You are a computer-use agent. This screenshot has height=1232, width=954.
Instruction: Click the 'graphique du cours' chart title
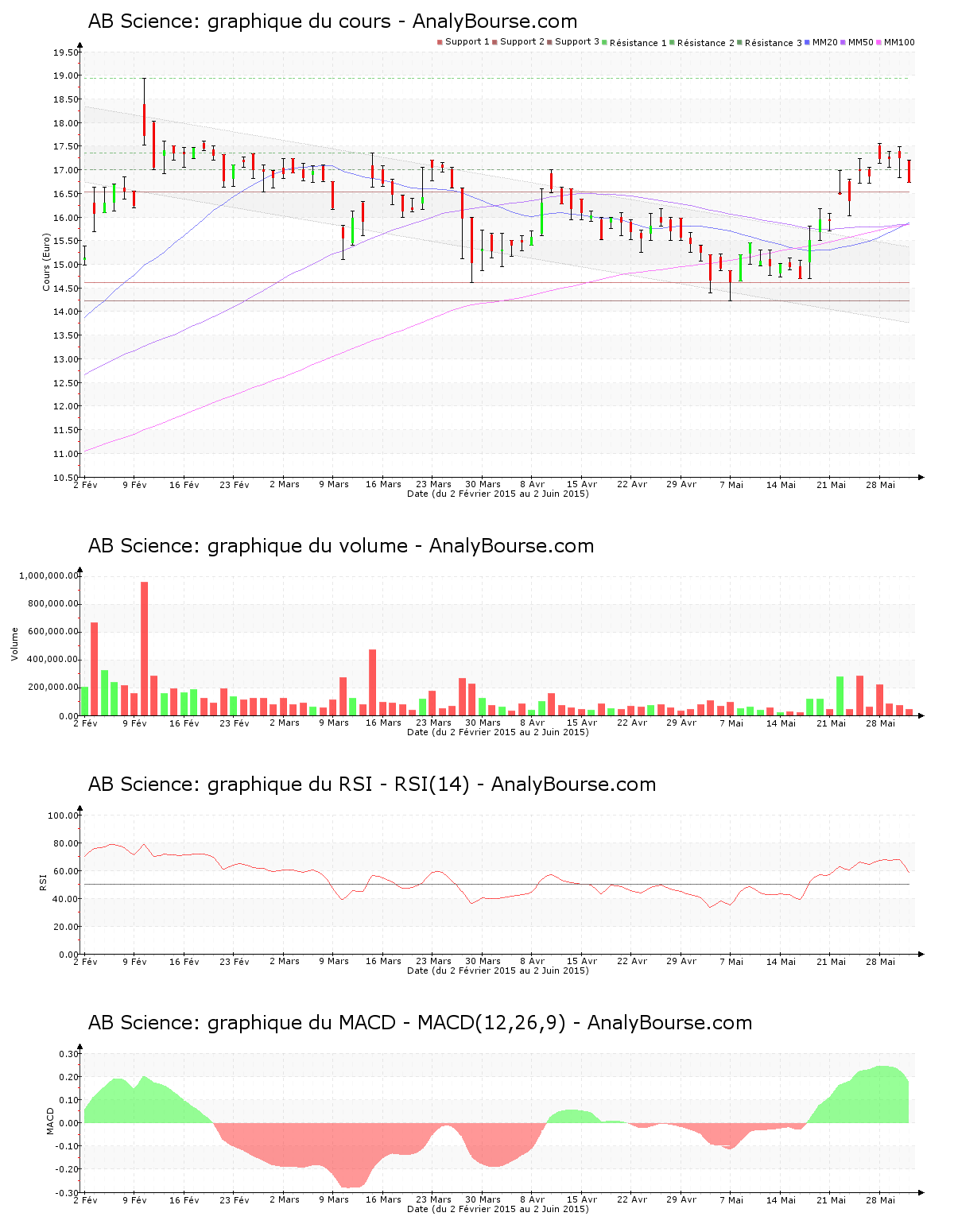(x=332, y=21)
